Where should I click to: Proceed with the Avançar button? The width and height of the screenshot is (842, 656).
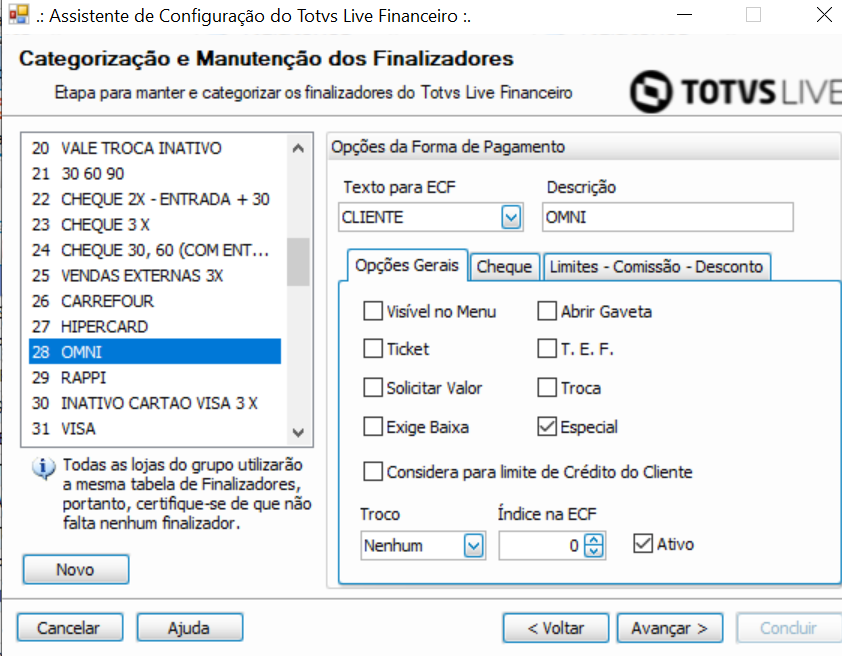pyautogui.click(x=670, y=628)
